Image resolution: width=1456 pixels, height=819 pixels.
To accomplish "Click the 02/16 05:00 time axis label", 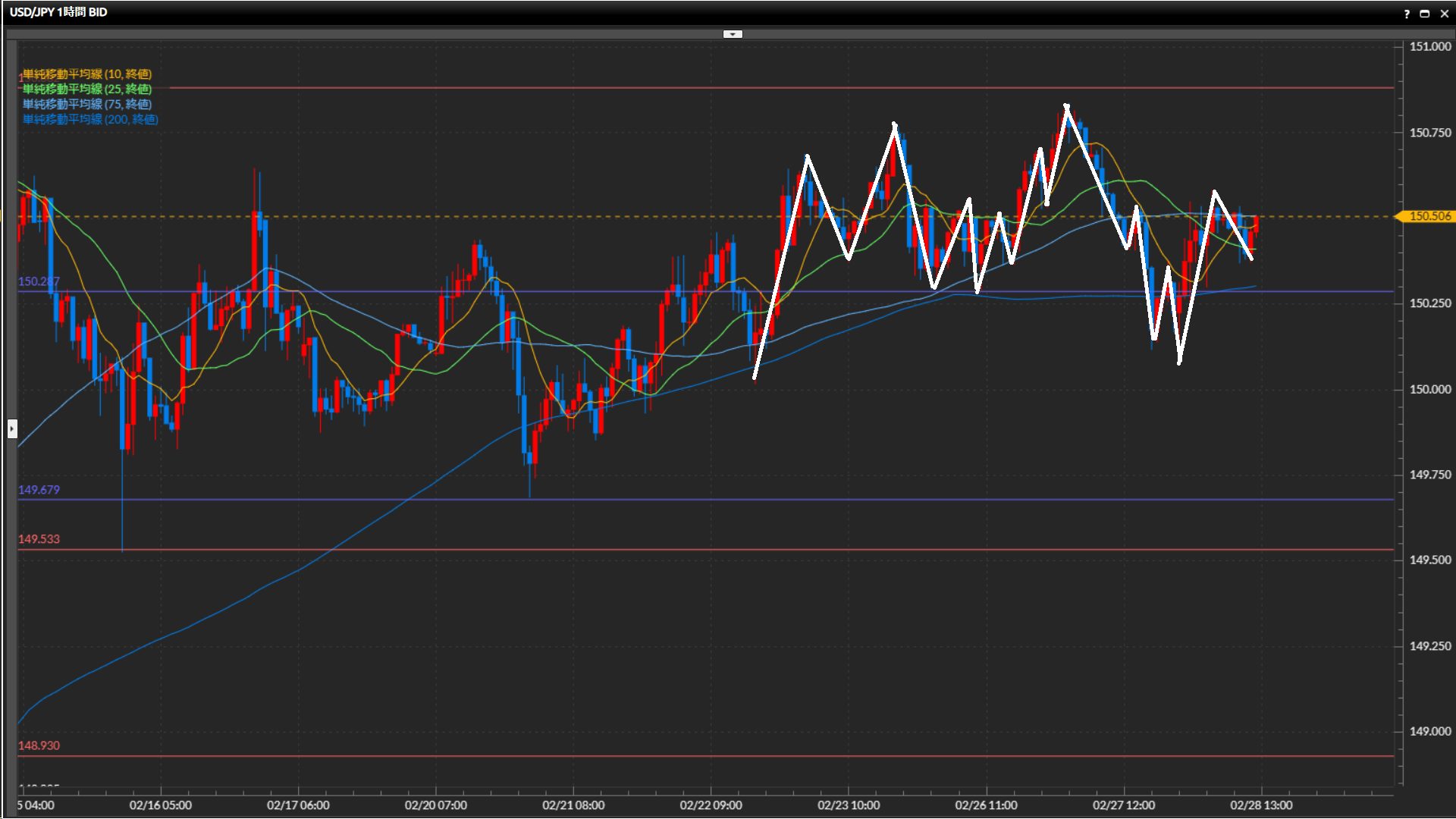I will pos(161,805).
